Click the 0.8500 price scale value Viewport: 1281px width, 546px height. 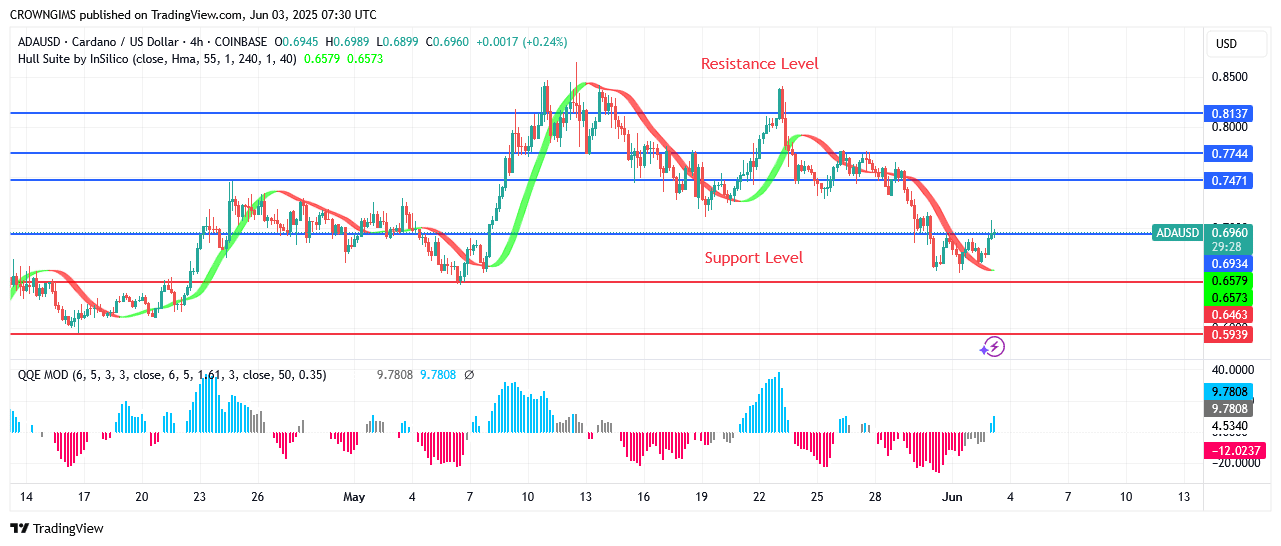coord(1228,77)
